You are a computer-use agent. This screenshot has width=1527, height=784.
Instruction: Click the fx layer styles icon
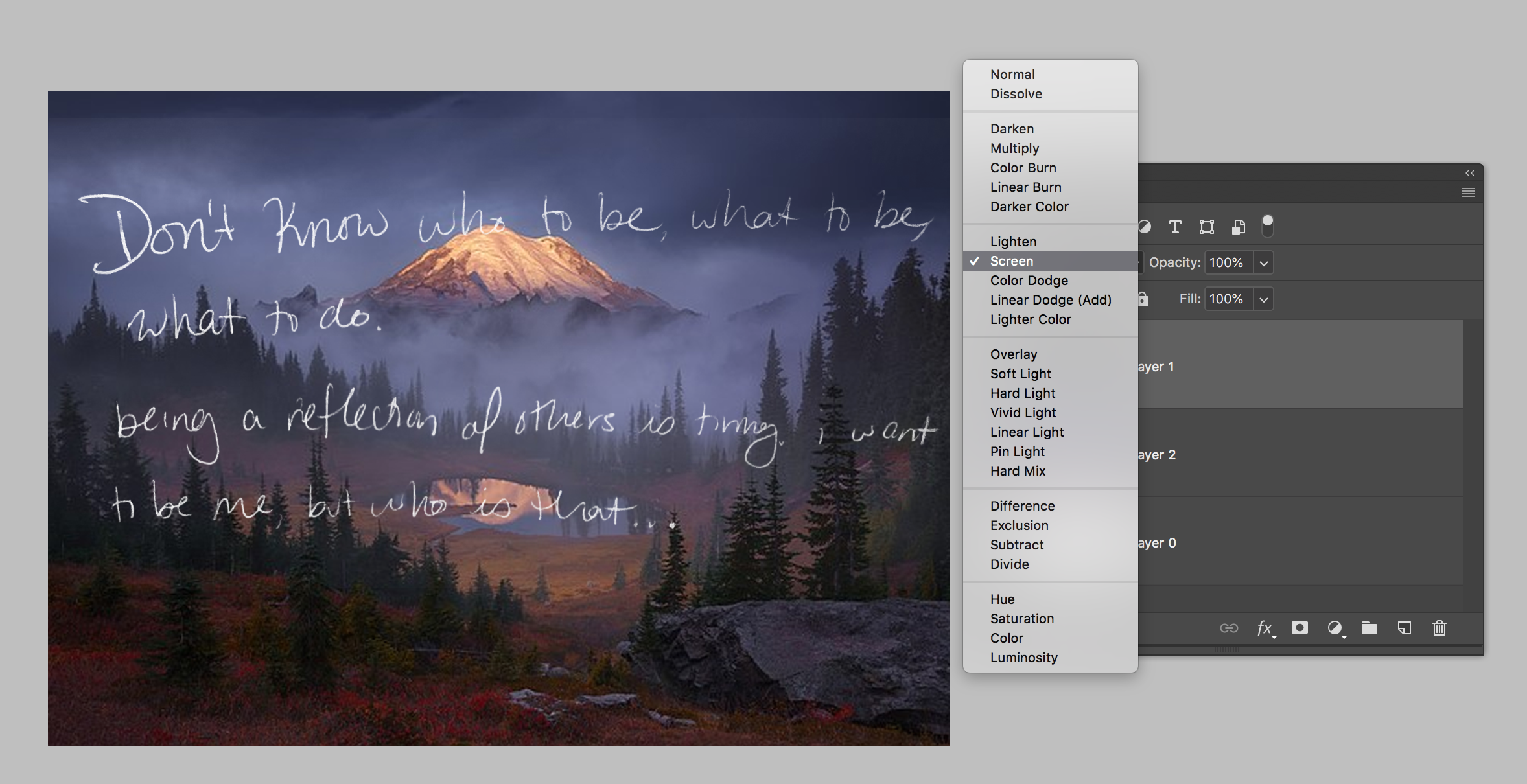point(1265,628)
